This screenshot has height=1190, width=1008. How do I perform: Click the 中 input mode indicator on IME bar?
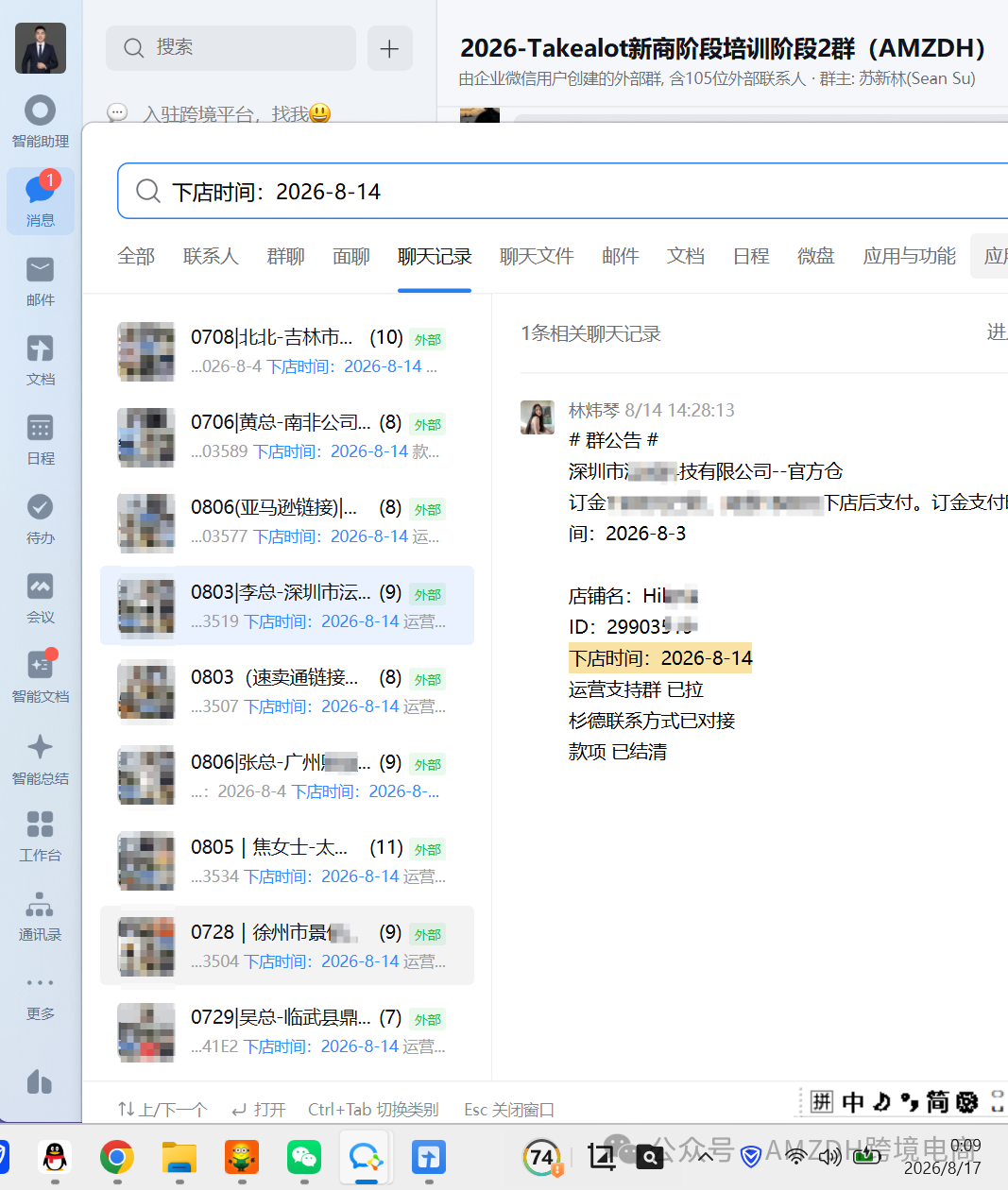853,1101
